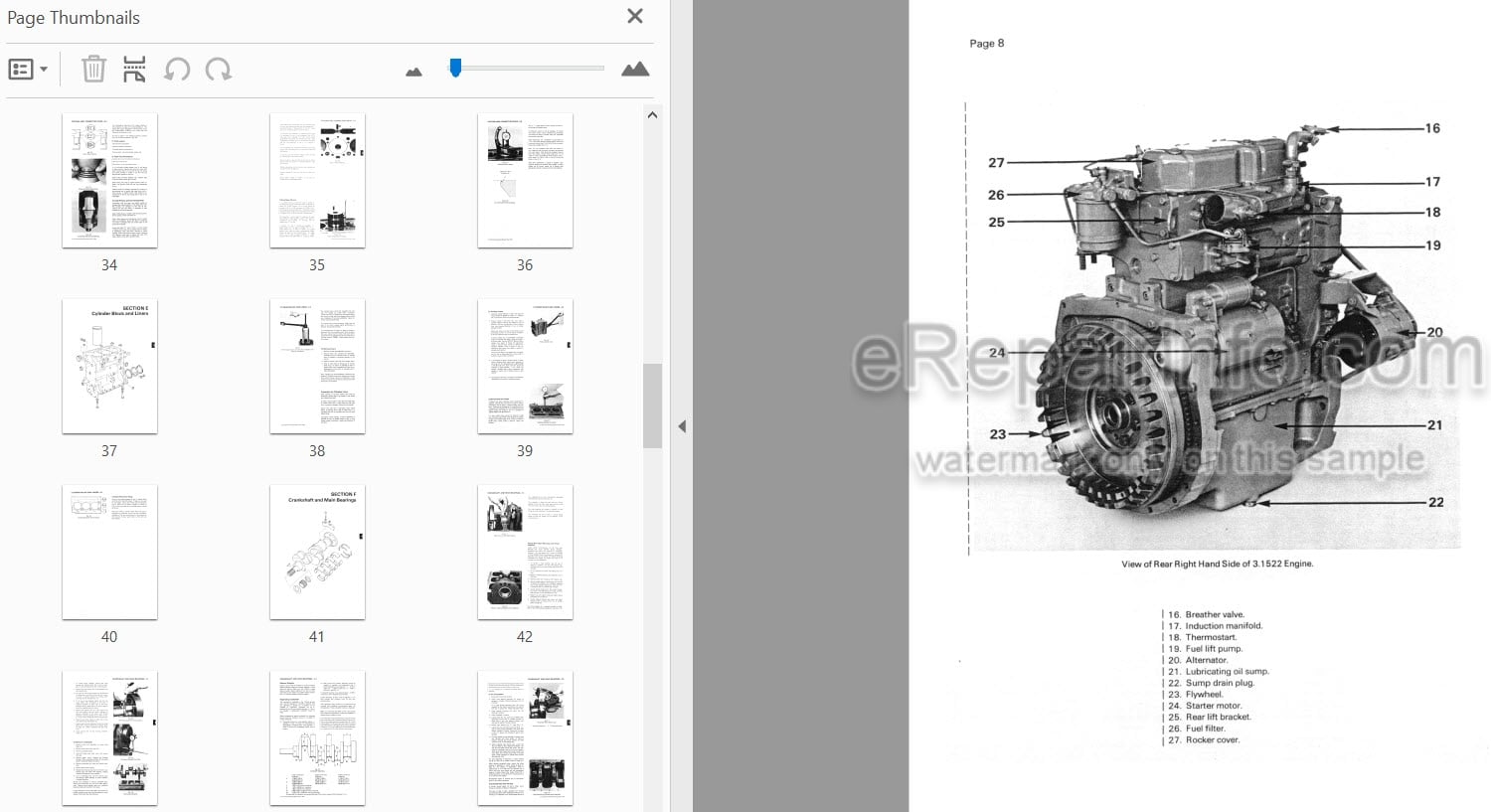Screen dimensions: 1491x812
Task: Go to the page 39 thumbnail
Action: click(525, 366)
